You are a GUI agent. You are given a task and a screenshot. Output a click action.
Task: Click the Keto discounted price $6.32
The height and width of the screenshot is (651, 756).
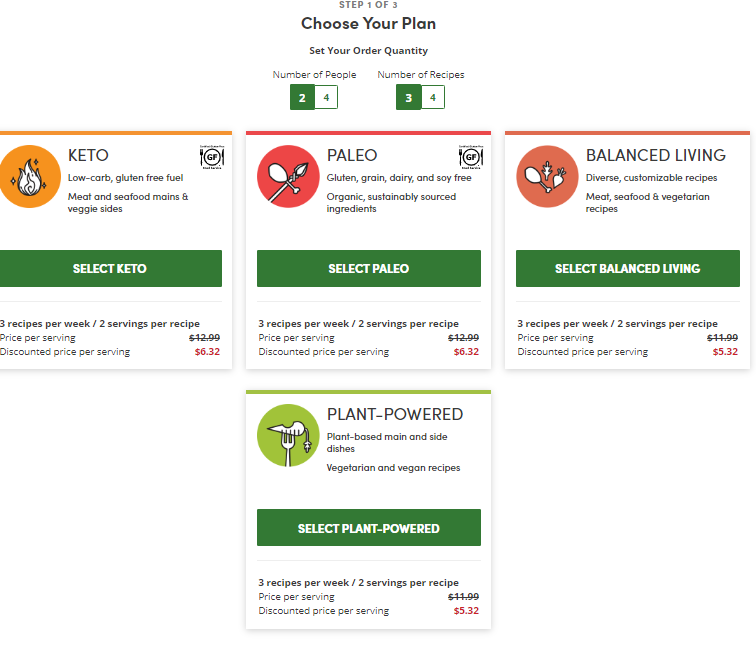pos(207,352)
